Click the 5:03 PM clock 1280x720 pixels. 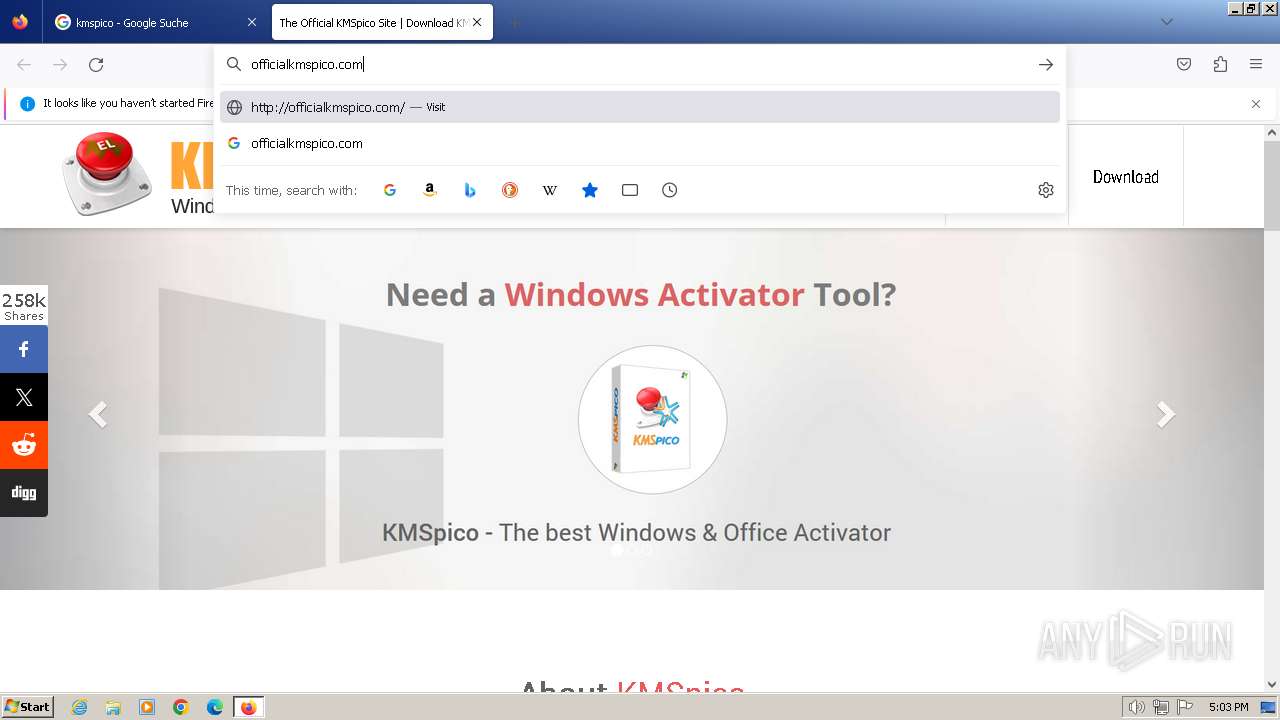(x=1228, y=707)
